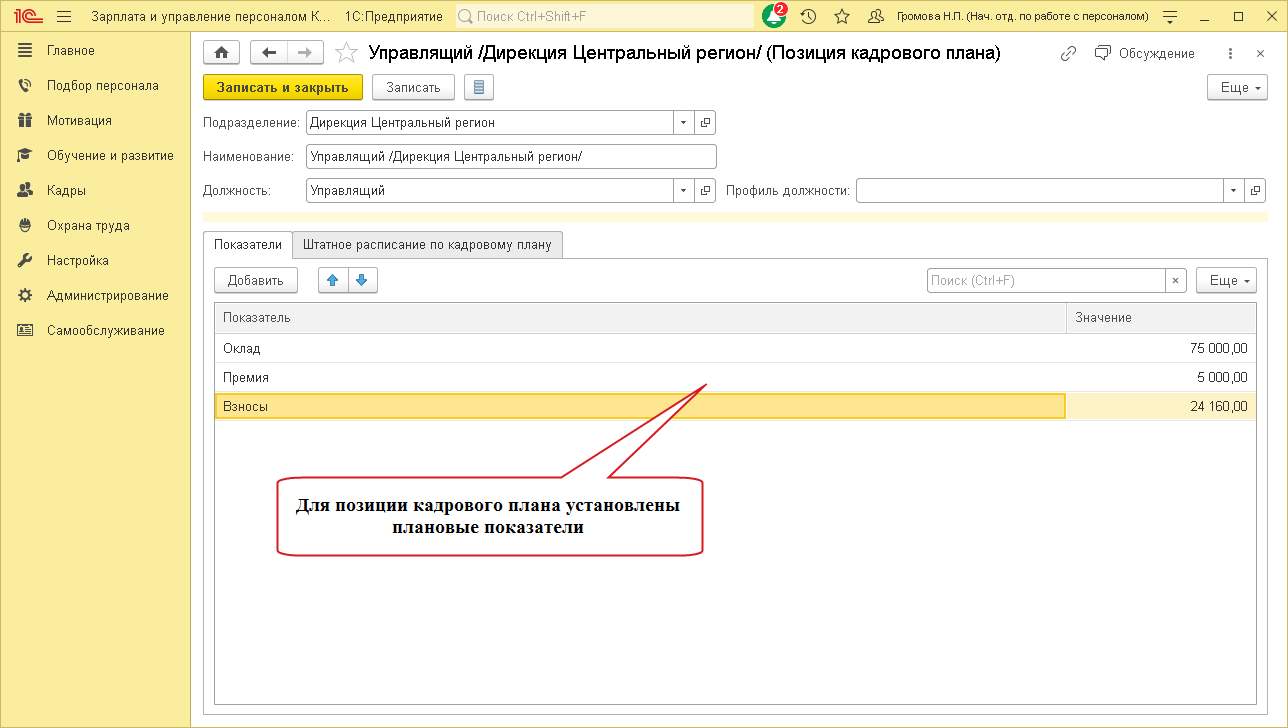Image resolution: width=1288 pixels, height=728 pixels.
Task: Open notifications bell icon
Action: coord(774,16)
